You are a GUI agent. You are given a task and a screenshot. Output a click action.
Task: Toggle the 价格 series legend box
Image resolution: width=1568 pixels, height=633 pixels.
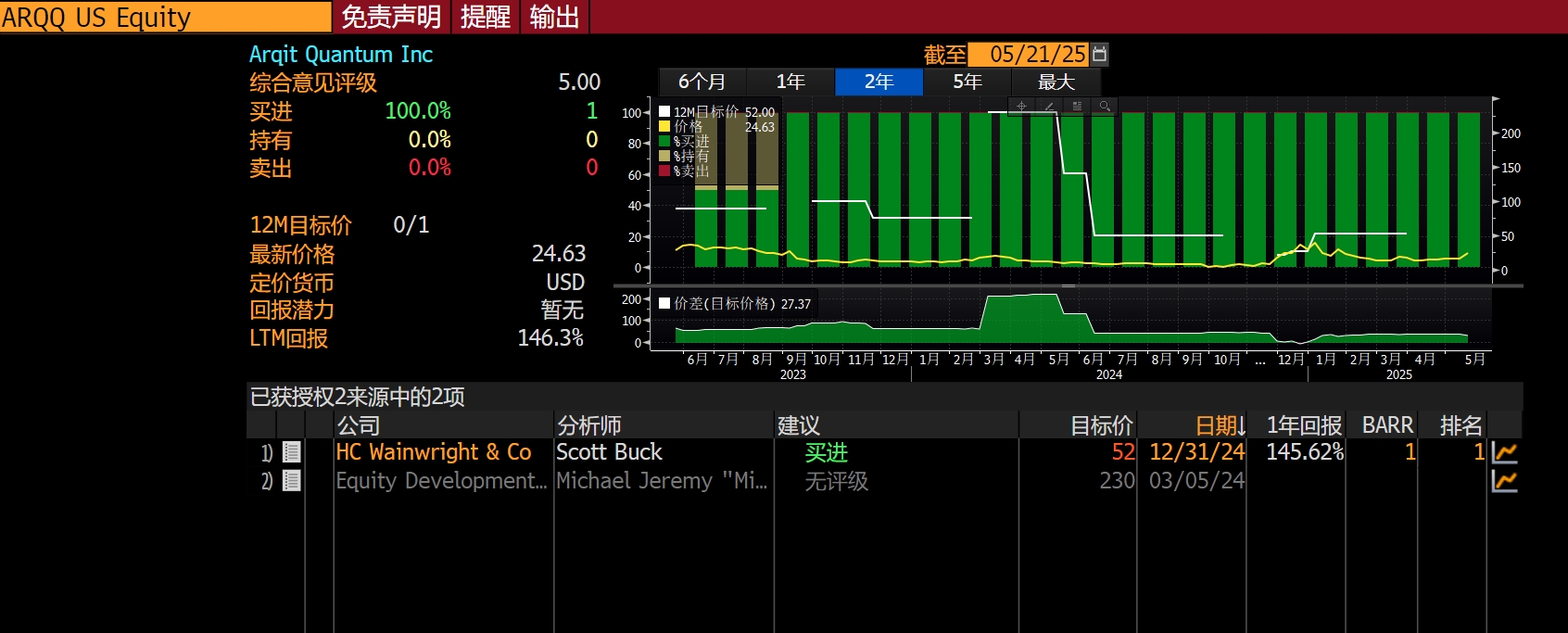coord(664,126)
